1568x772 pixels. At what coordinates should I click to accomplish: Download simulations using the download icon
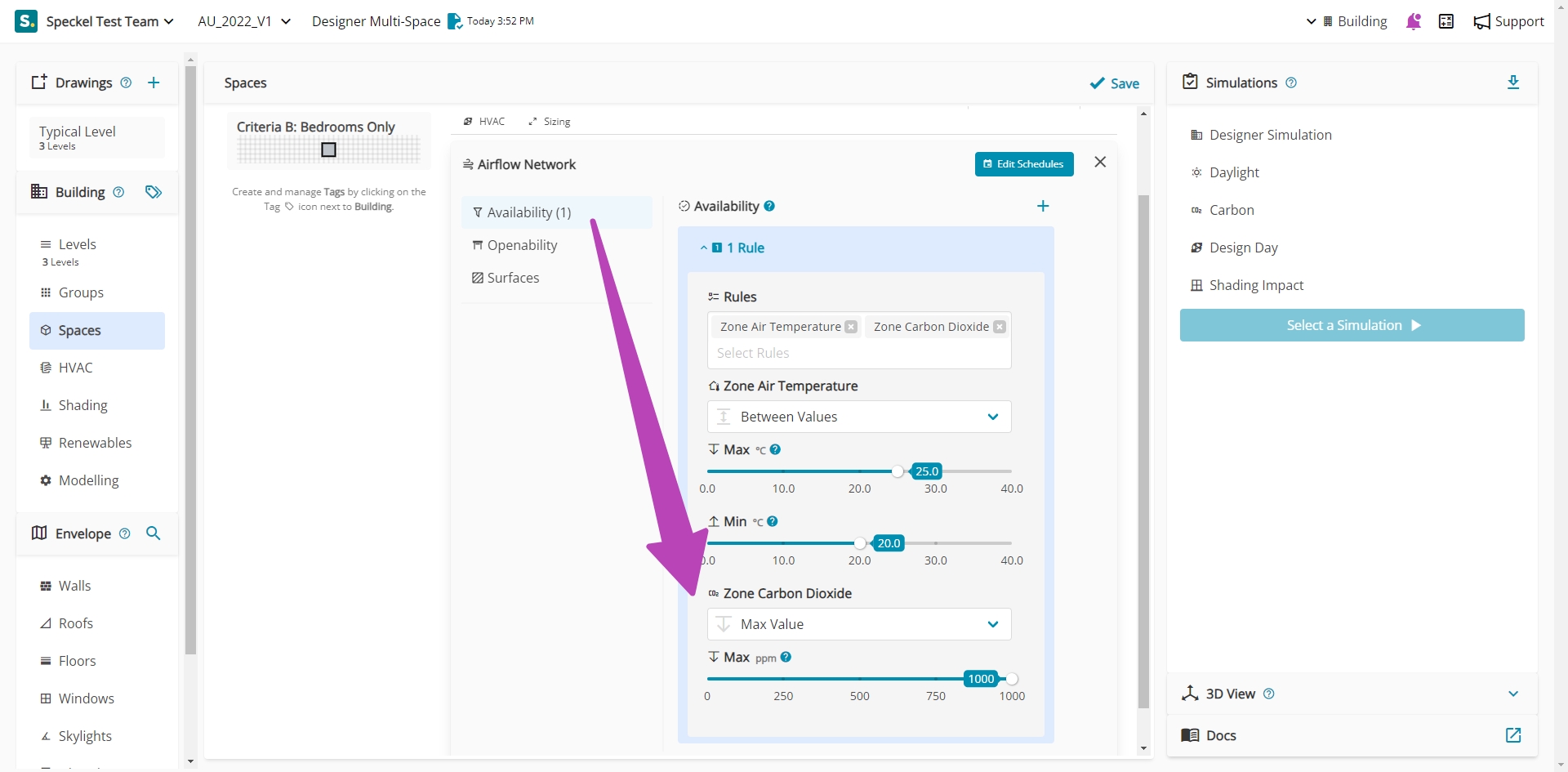(1512, 83)
